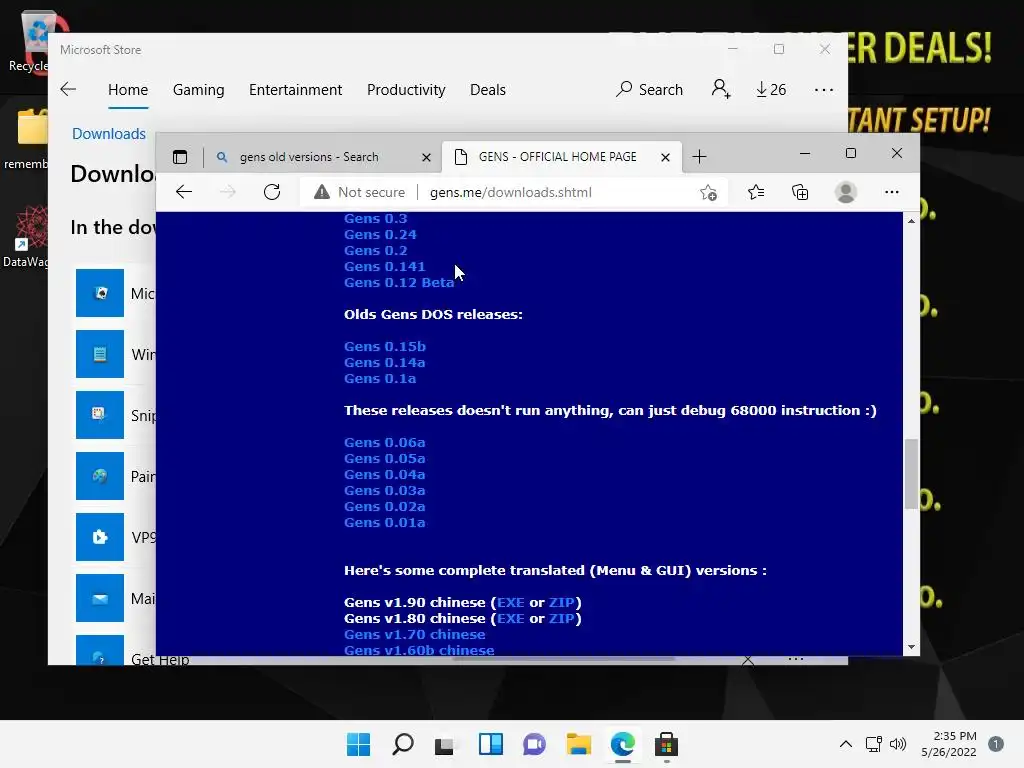Viewport: 1024px width, 768px height.
Task: Download the Gens 0.141 link
Action: pyautogui.click(x=385, y=266)
